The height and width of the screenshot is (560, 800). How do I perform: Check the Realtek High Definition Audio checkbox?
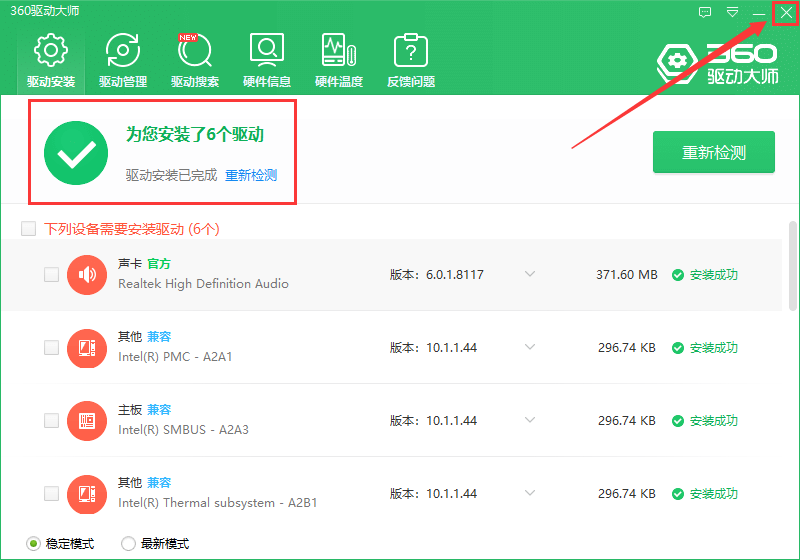pos(52,274)
